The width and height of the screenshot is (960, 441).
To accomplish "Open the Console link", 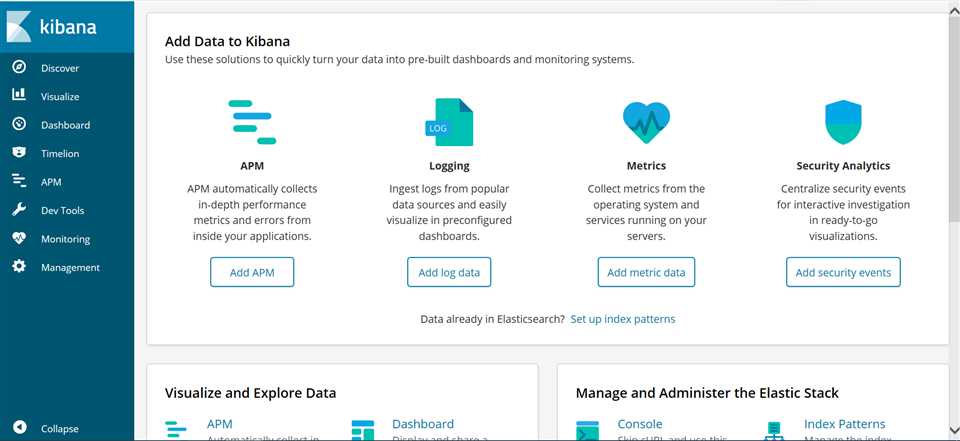I will tap(640, 424).
